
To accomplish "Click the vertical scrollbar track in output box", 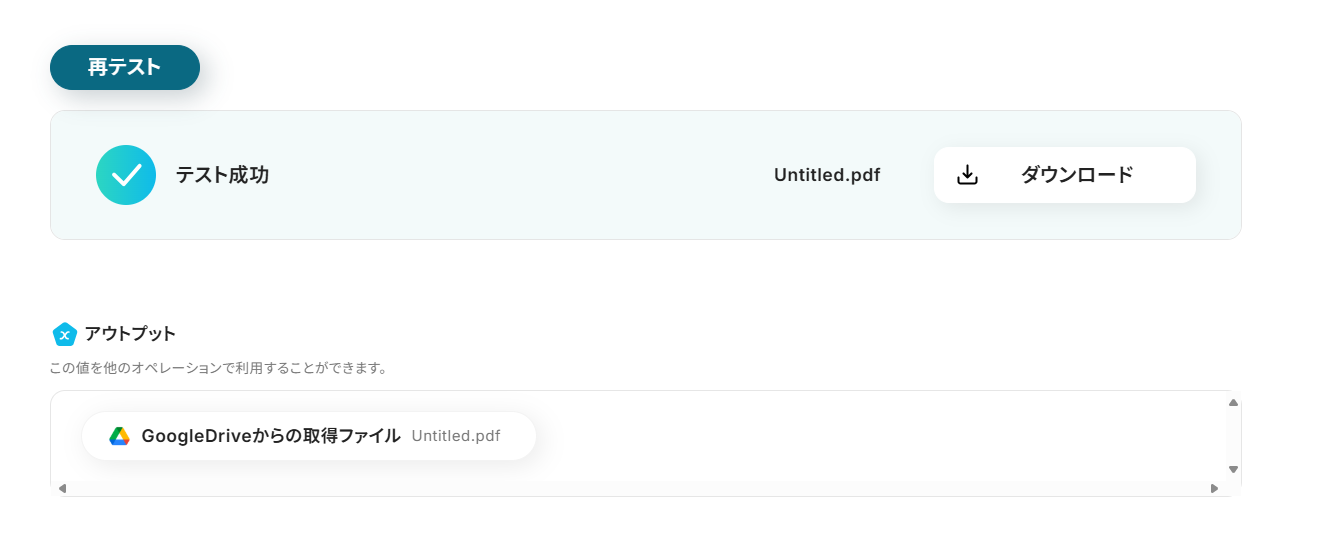I will tap(1233, 436).
